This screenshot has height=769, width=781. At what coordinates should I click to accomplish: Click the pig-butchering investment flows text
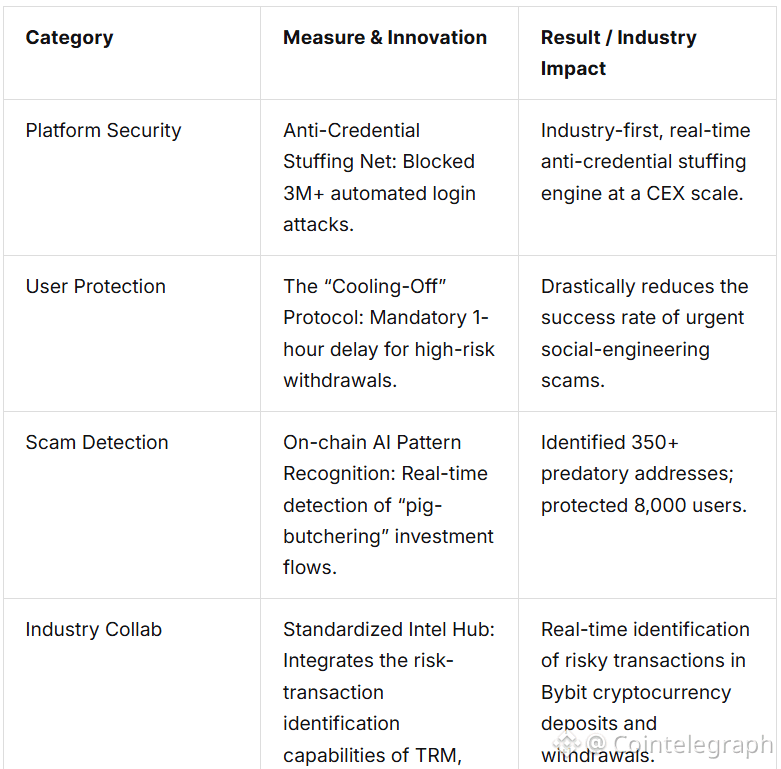click(x=388, y=536)
